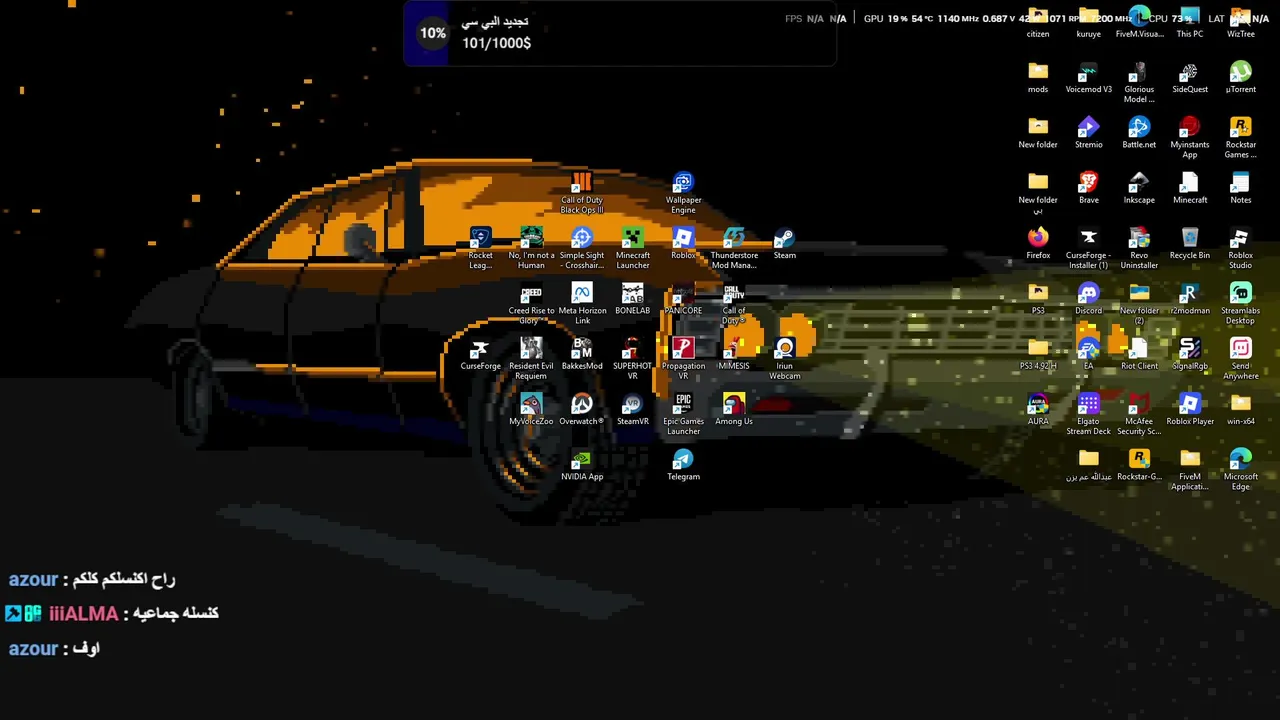Open the MIMESIS game shortcut

[734, 354]
